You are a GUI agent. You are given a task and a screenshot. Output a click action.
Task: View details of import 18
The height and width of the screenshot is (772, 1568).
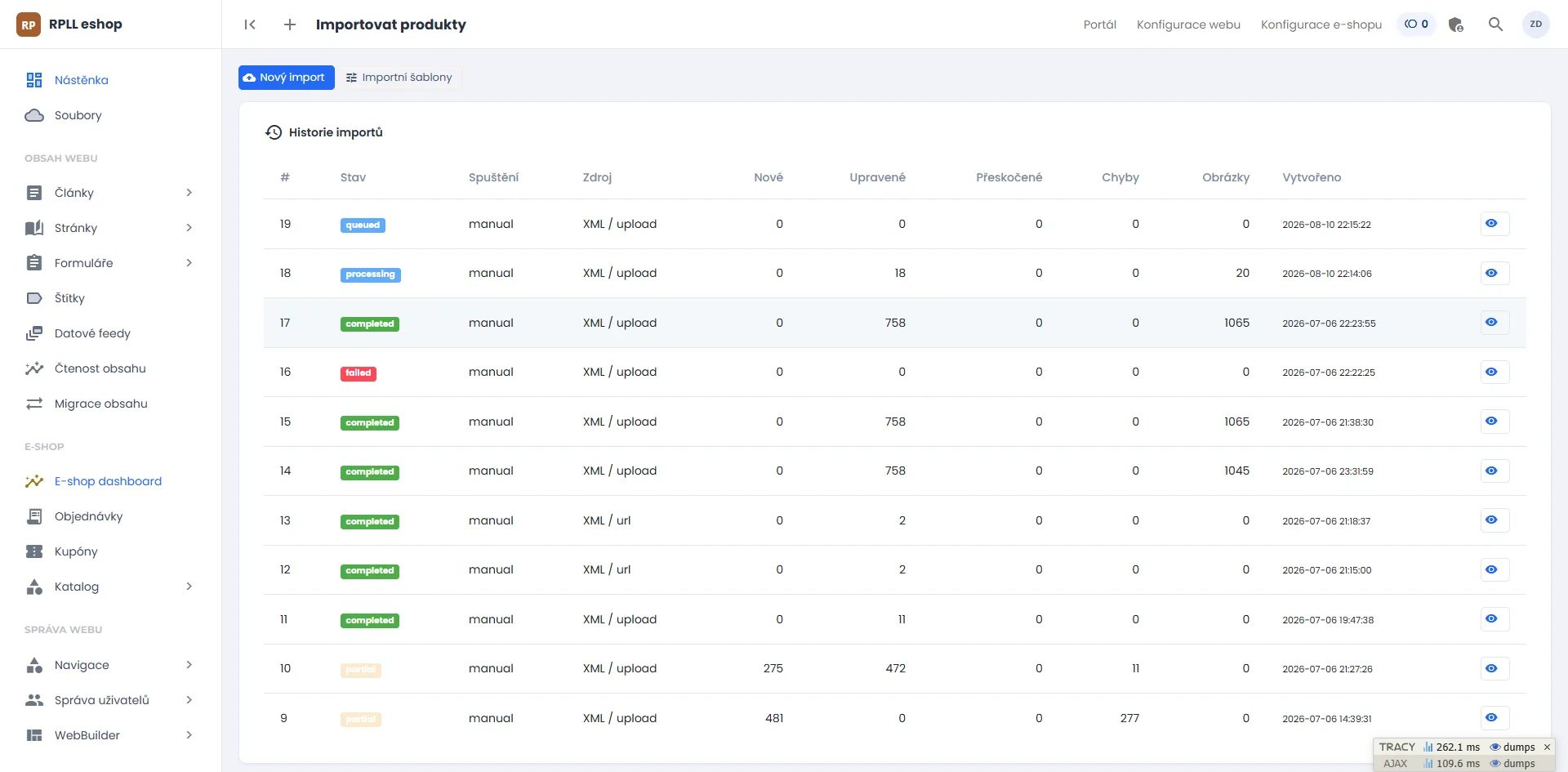click(x=1494, y=273)
